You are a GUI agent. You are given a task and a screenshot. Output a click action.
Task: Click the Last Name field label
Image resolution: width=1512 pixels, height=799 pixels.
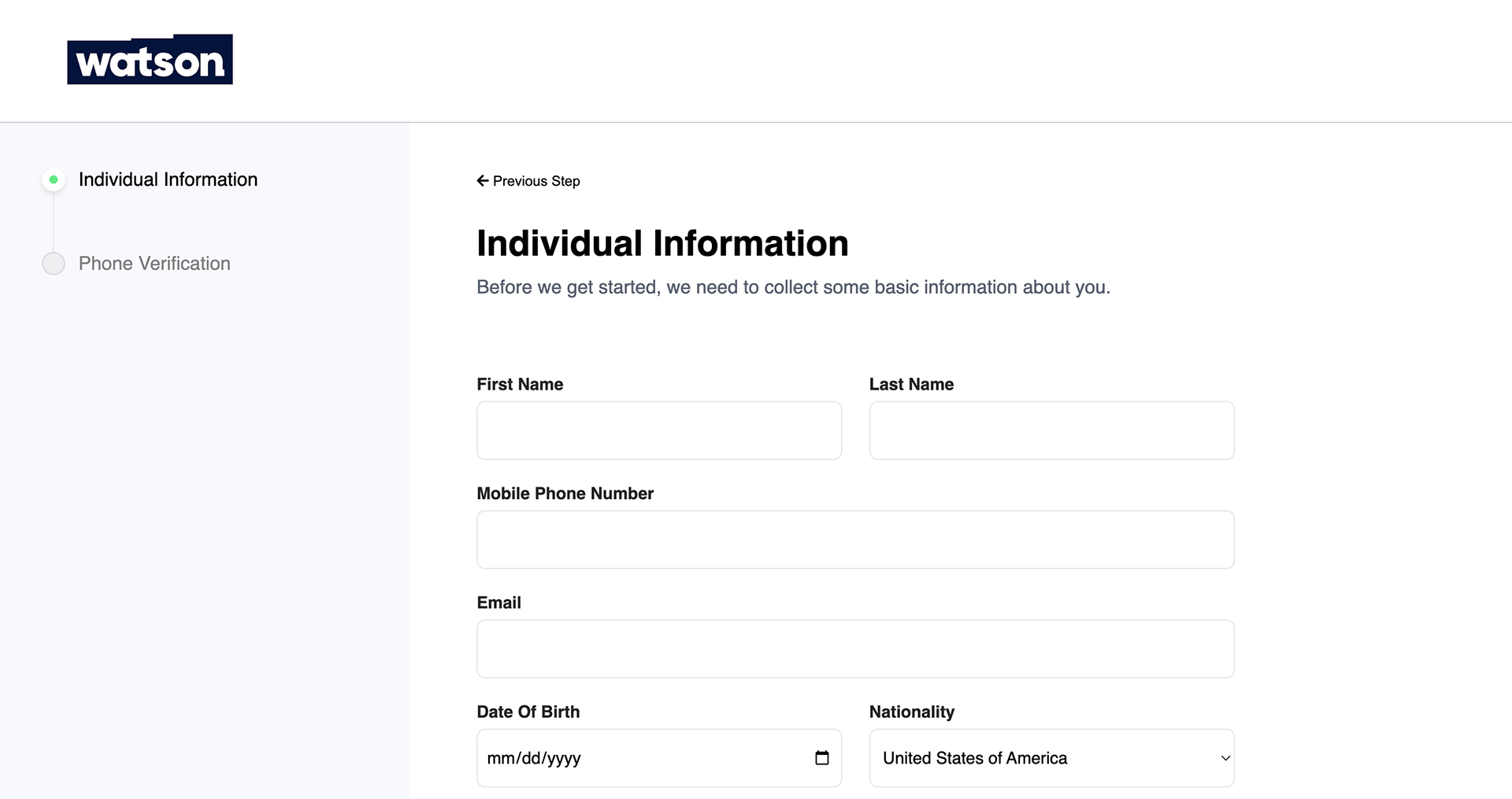(x=911, y=384)
